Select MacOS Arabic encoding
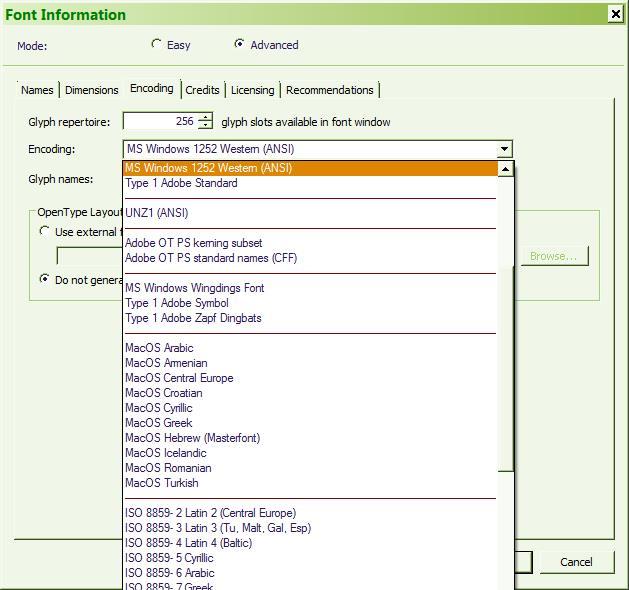 [310, 348]
